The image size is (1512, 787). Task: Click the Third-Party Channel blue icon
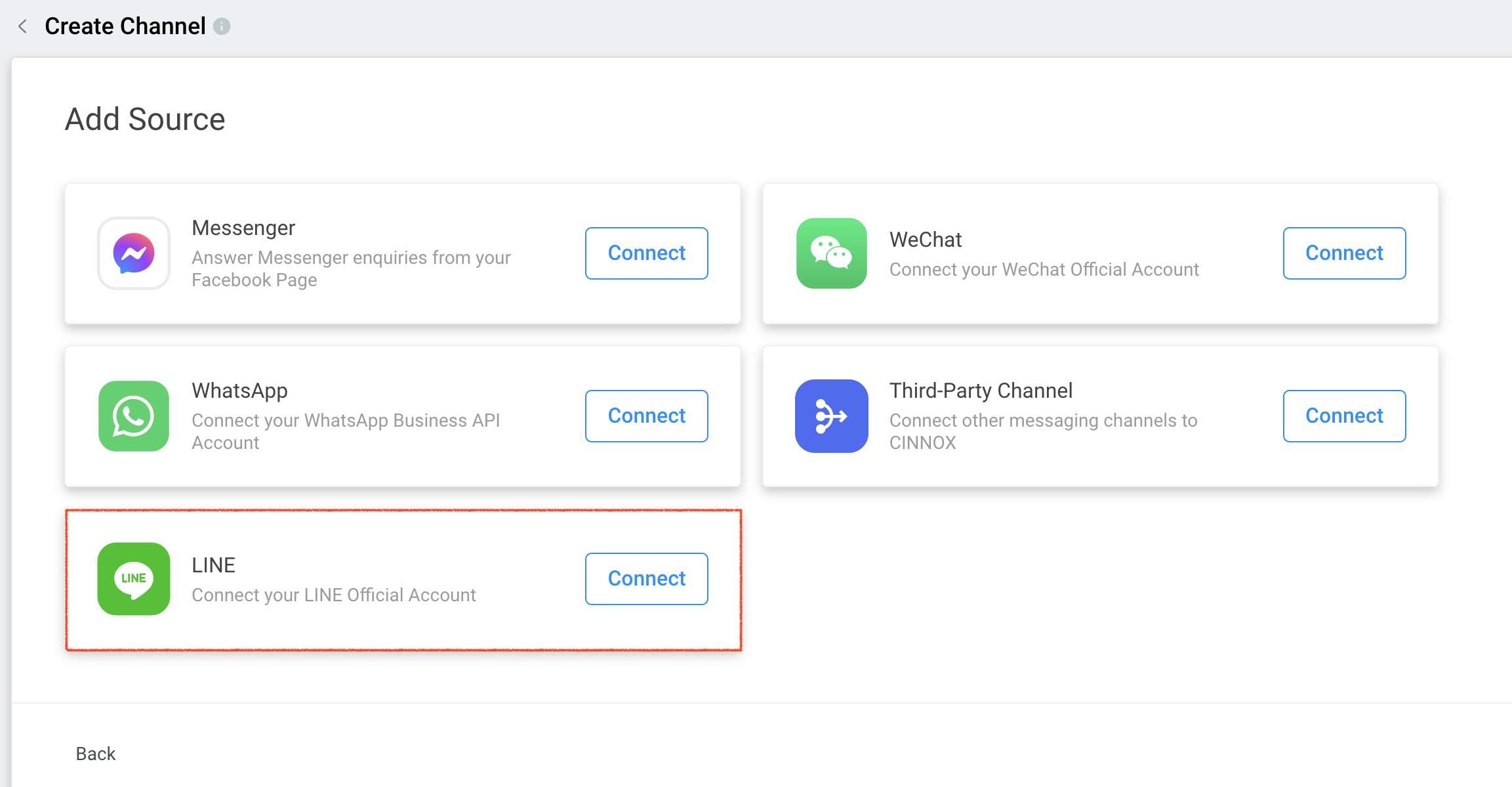tap(831, 416)
